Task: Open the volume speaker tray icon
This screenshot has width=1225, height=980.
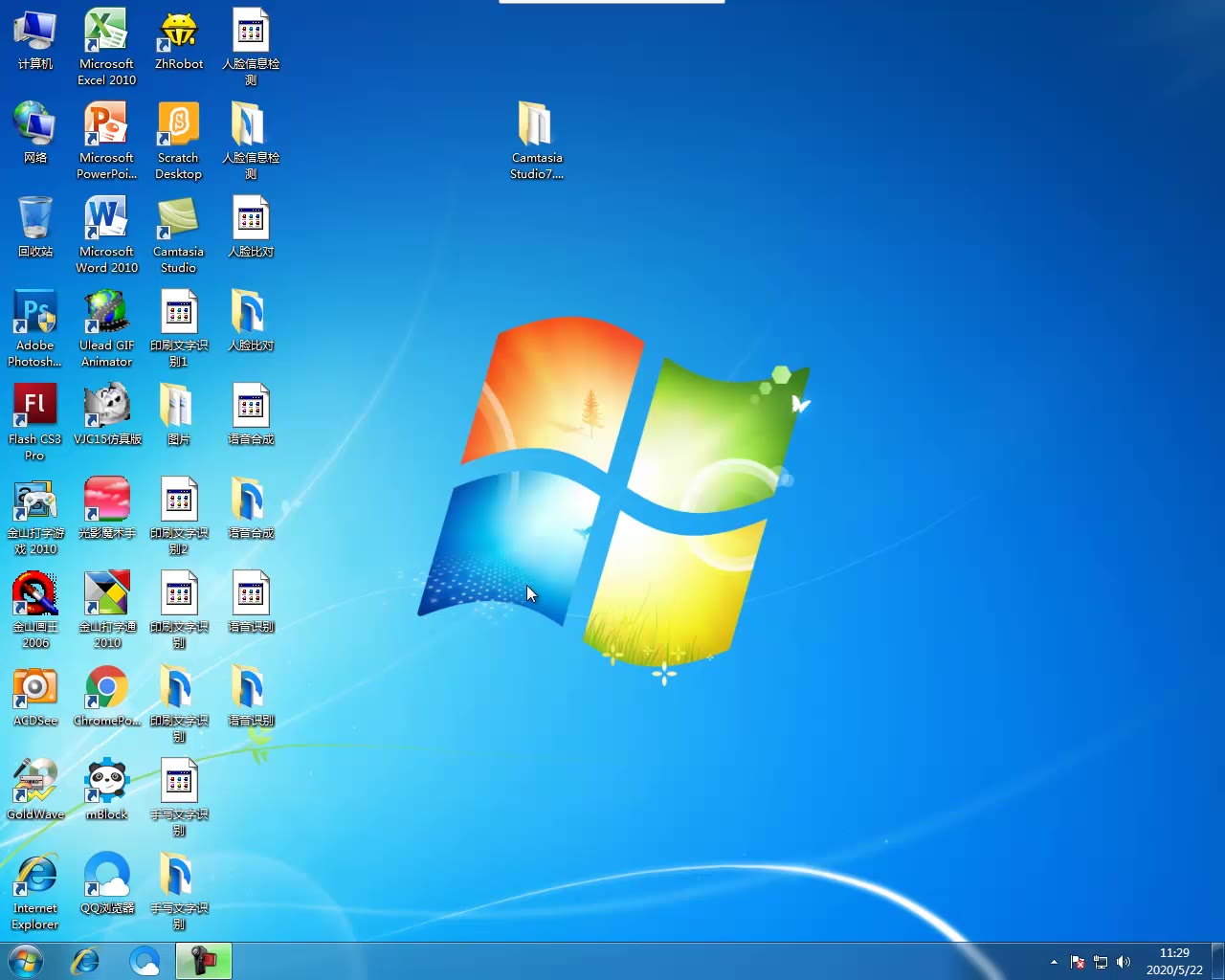Action: tap(1124, 962)
